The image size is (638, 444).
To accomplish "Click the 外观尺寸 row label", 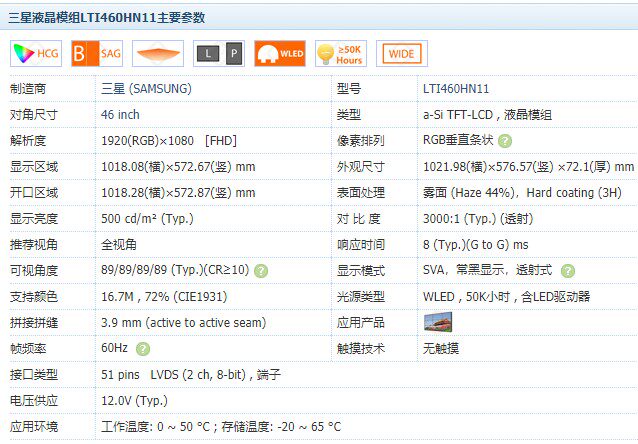I will point(361,166).
